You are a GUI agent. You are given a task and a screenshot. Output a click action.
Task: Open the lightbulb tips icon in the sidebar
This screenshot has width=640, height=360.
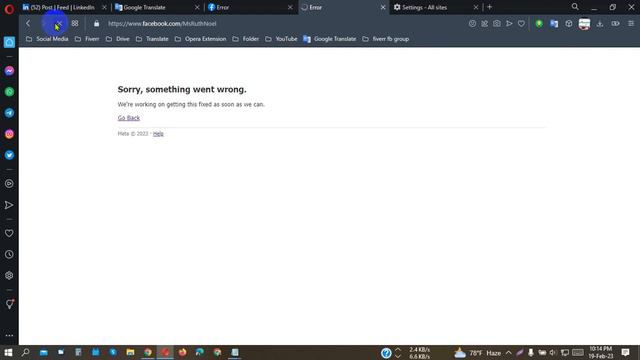click(9, 304)
